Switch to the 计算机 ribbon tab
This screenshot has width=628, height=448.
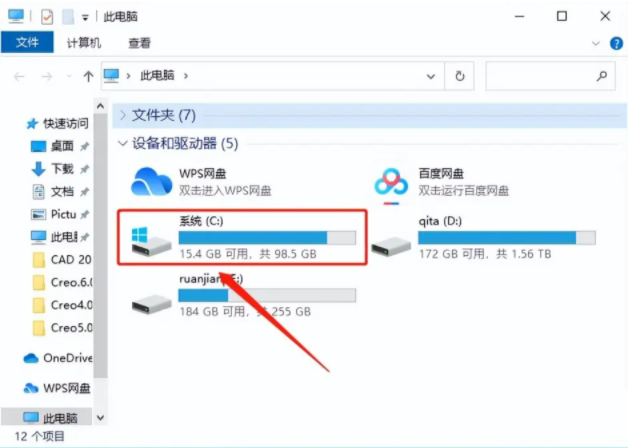pyautogui.click(x=84, y=43)
